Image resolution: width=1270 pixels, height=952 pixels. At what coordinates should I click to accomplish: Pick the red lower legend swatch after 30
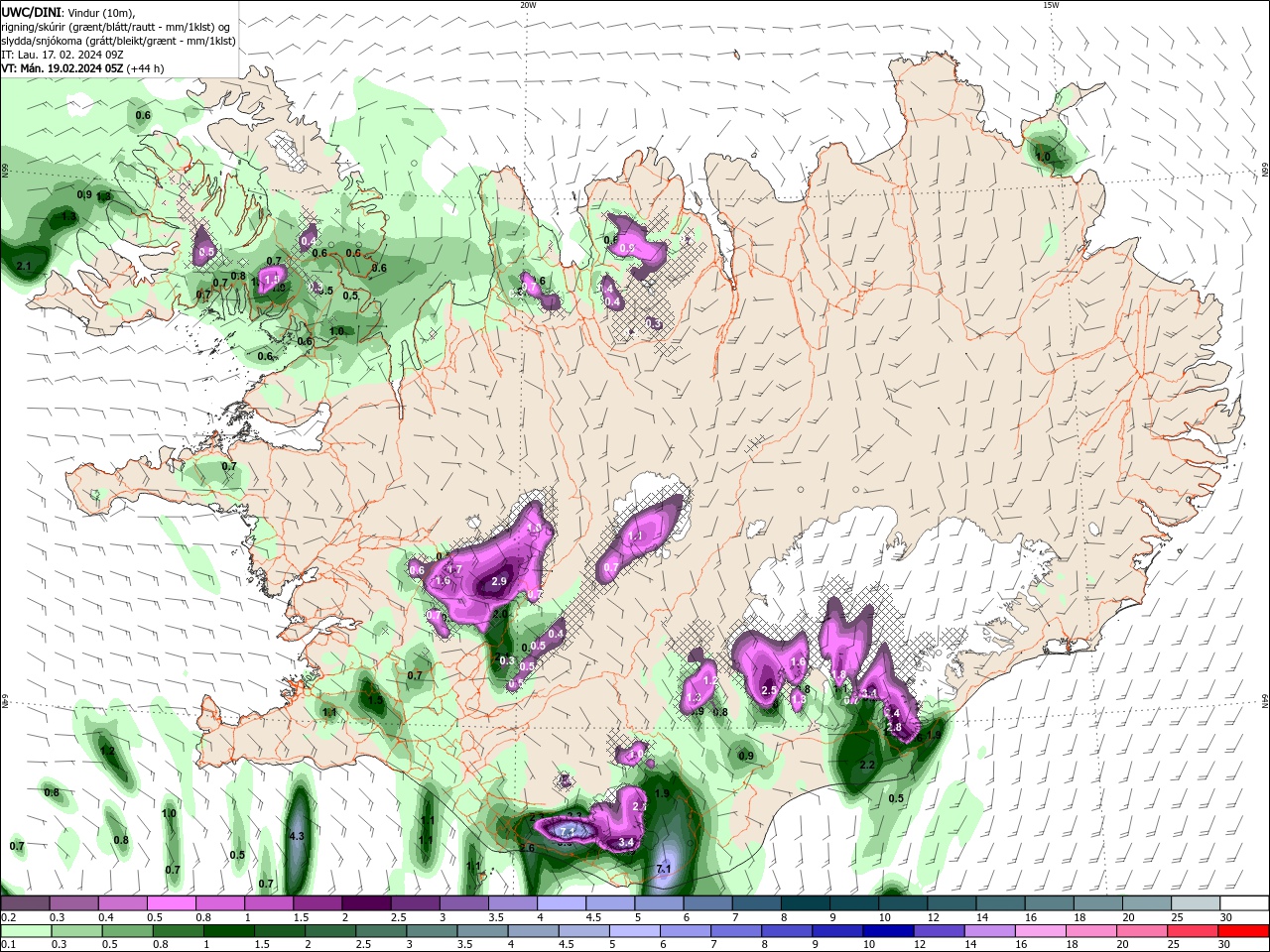pos(1242,930)
